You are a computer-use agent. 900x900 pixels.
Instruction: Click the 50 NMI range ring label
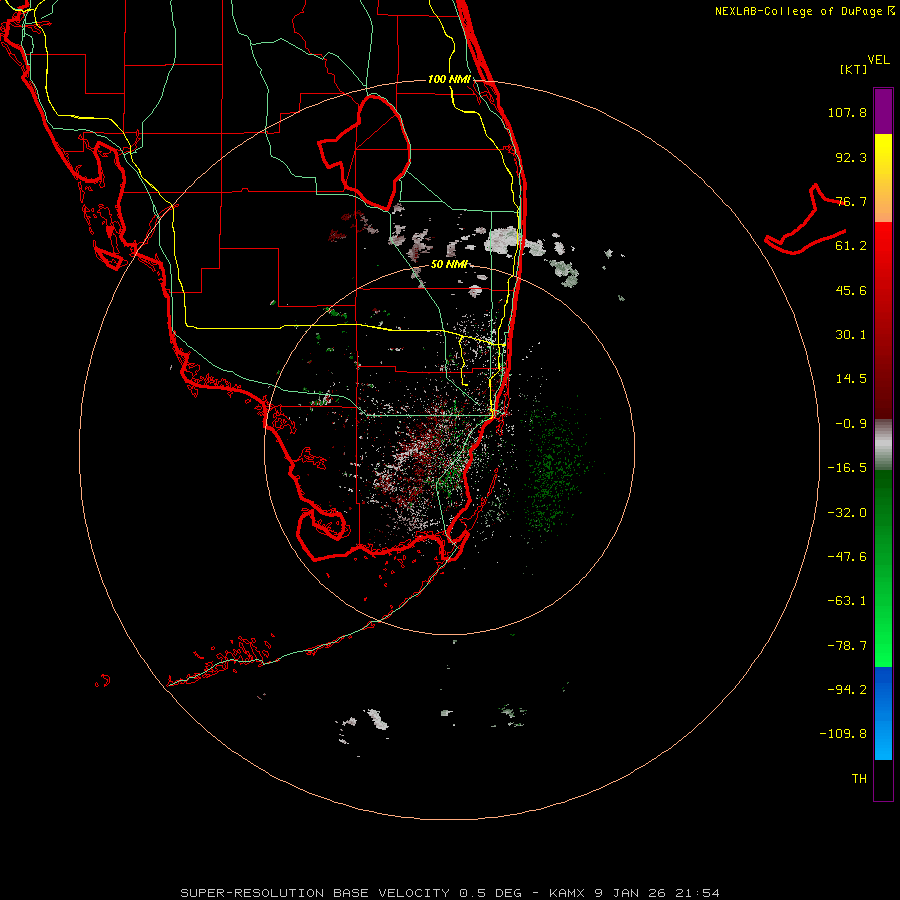449,265
